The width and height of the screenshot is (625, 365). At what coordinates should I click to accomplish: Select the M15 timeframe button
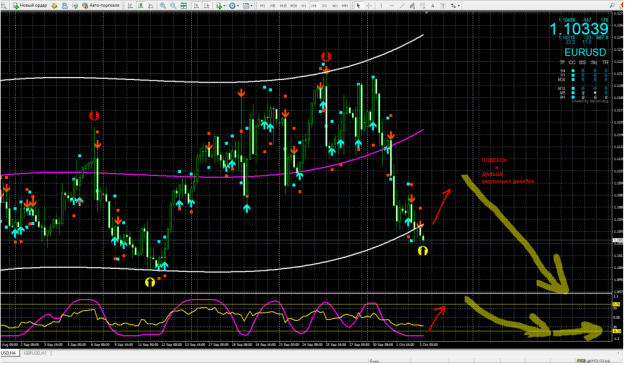[x=283, y=6]
